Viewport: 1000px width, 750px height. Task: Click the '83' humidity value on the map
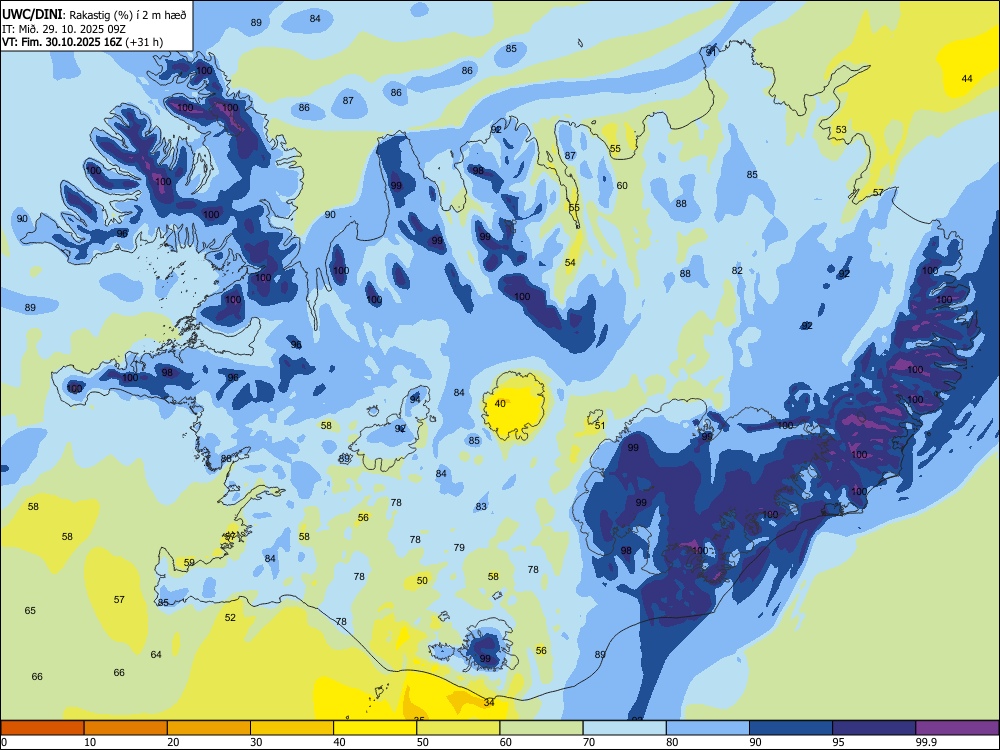click(481, 506)
